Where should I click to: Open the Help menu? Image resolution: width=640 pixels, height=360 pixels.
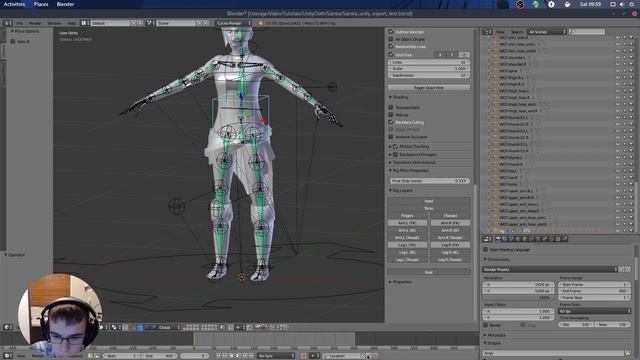pos(71,23)
